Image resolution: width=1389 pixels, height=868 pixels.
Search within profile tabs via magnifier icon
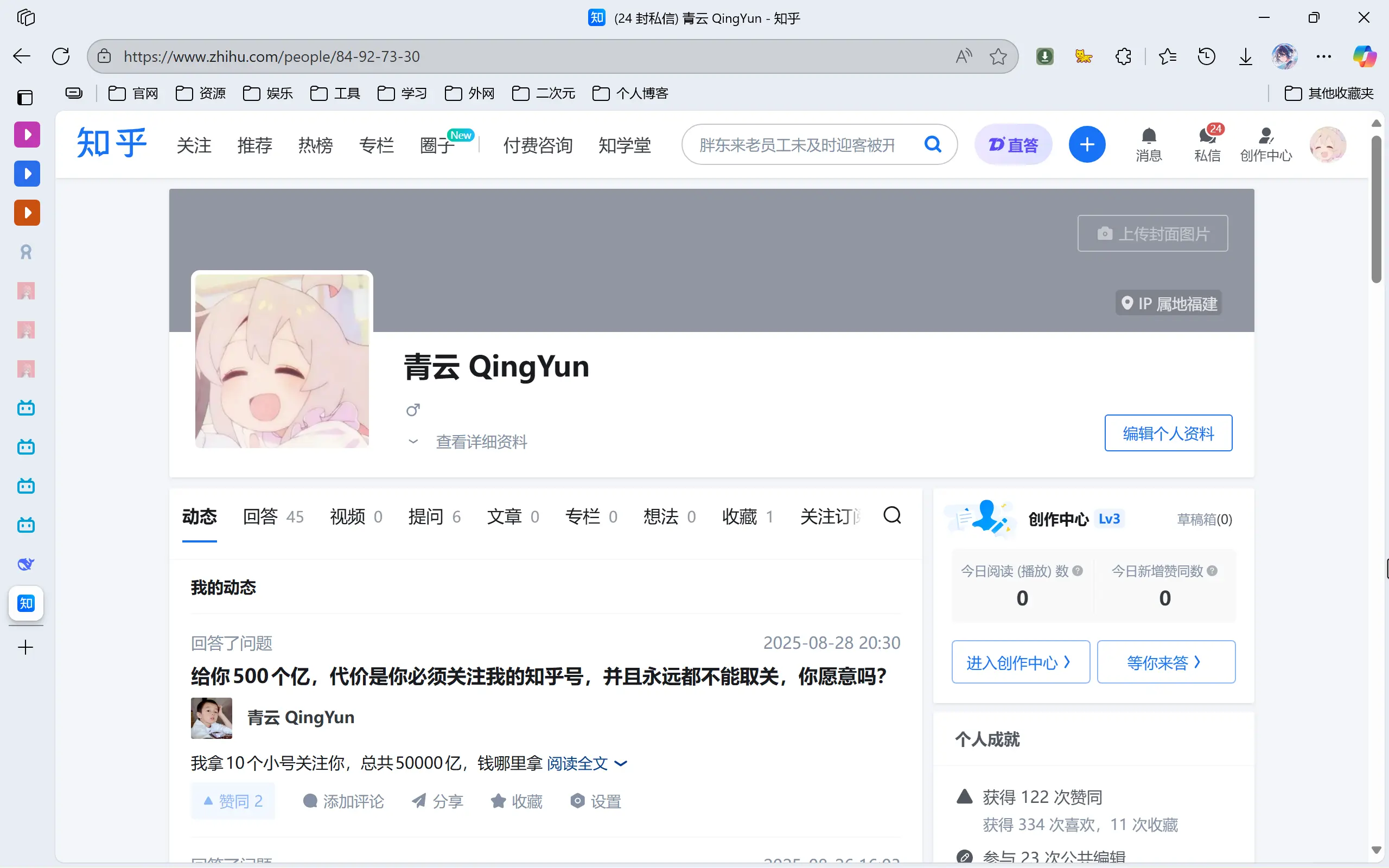pyautogui.click(x=892, y=515)
